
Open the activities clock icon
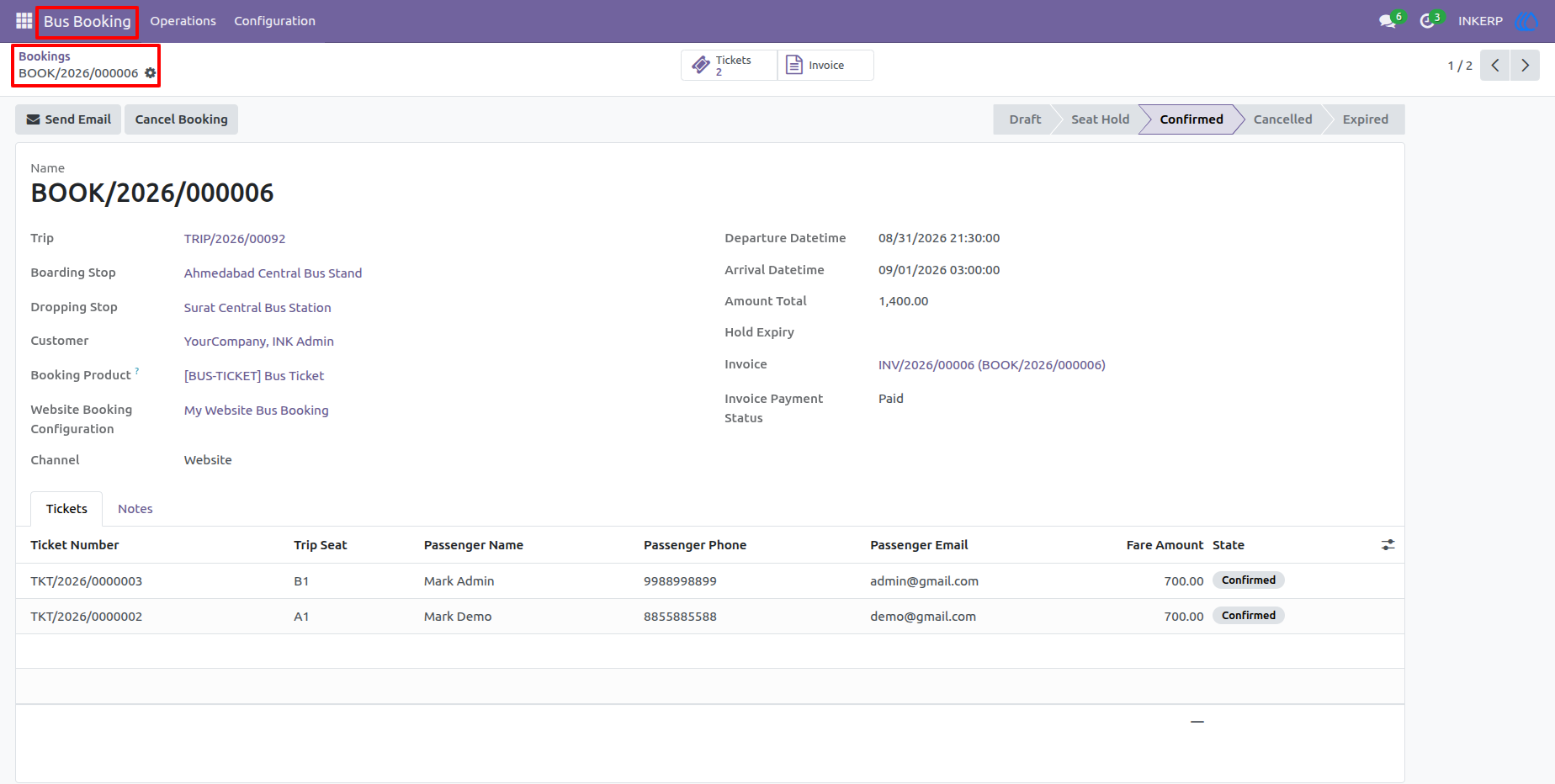click(1427, 21)
